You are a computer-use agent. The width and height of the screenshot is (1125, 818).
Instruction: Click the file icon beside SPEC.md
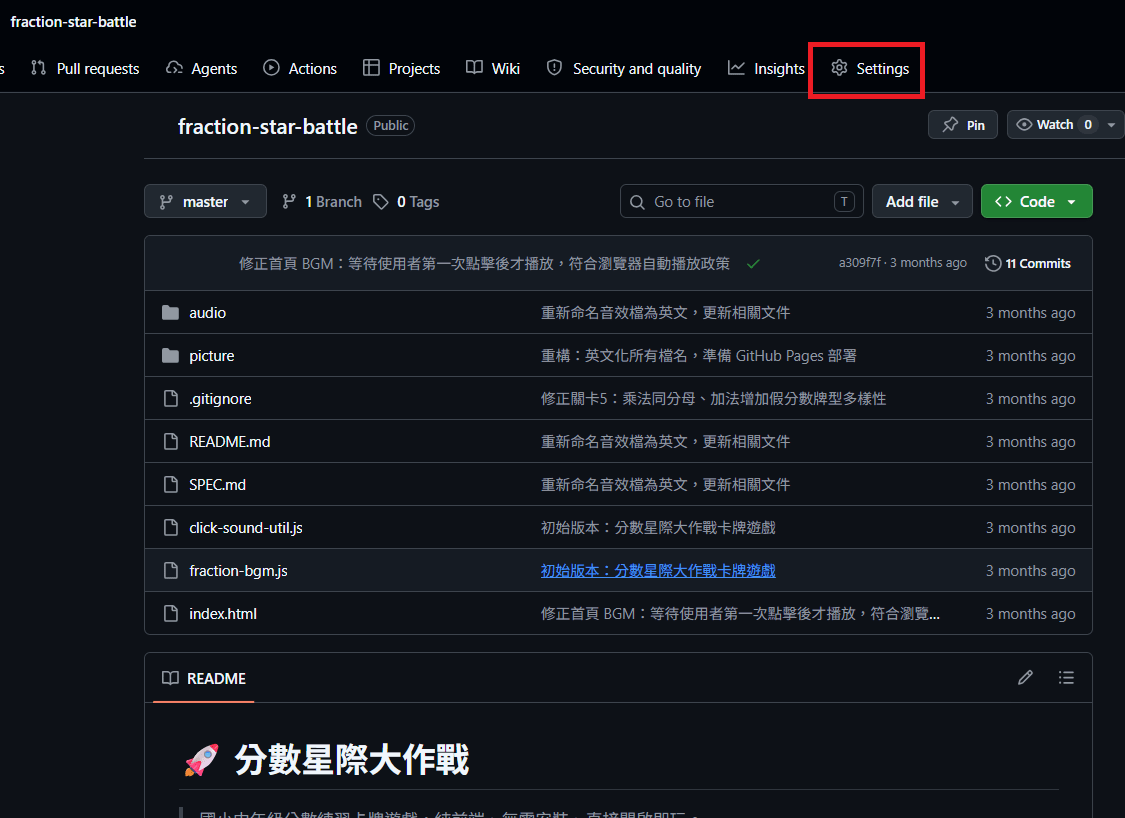(x=171, y=484)
